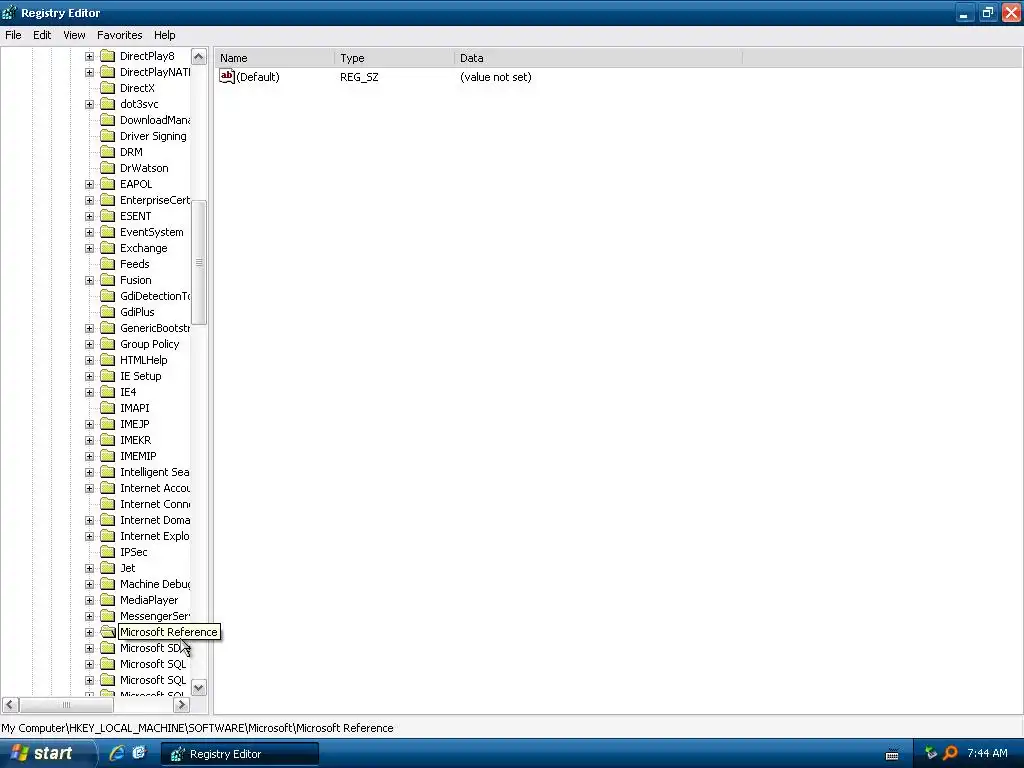Select the MessengerSer key
Screen dimensions: 1024x768
point(155,616)
